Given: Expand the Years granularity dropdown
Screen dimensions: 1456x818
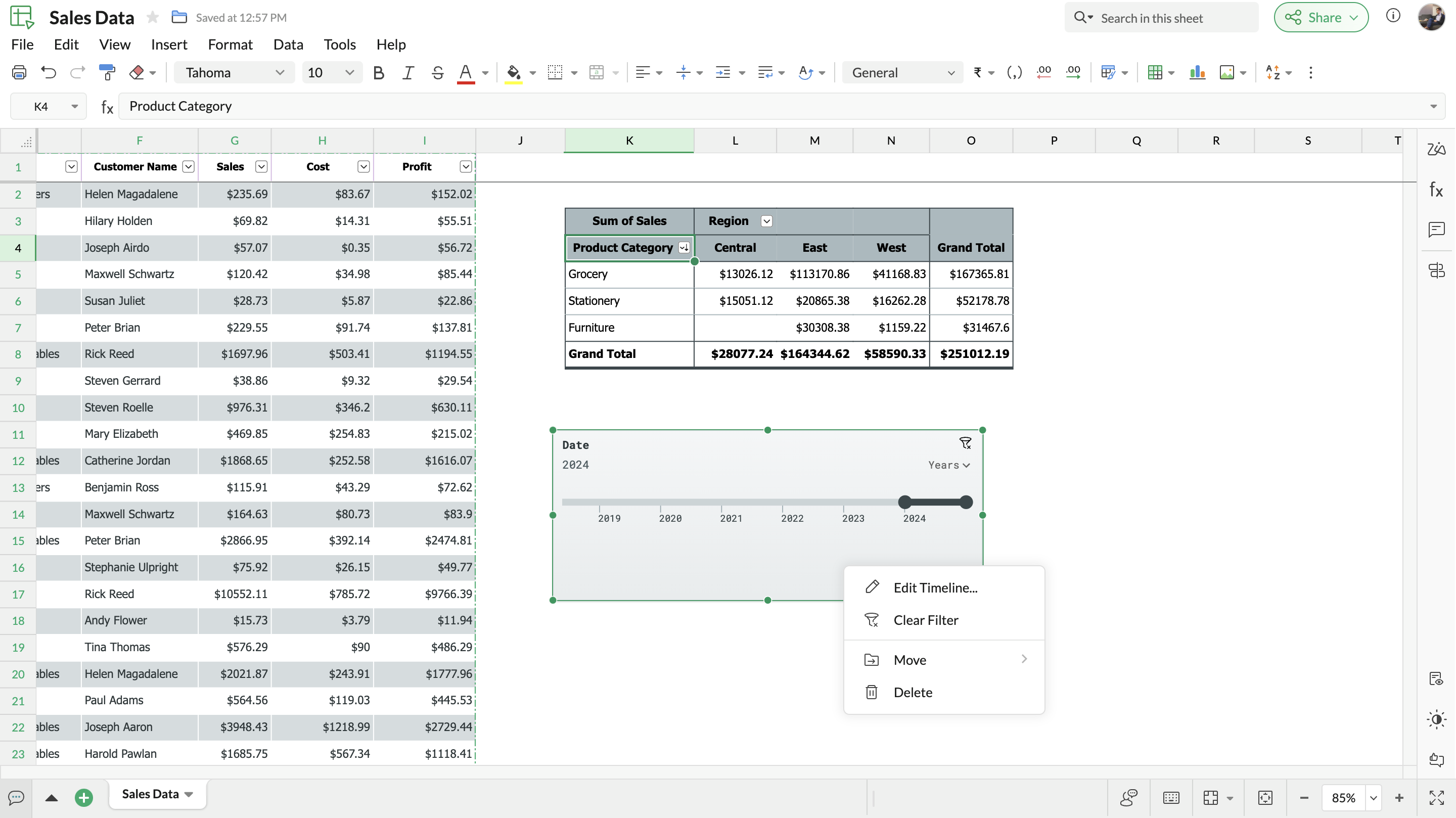Looking at the screenshot, I should click(948, 465).
